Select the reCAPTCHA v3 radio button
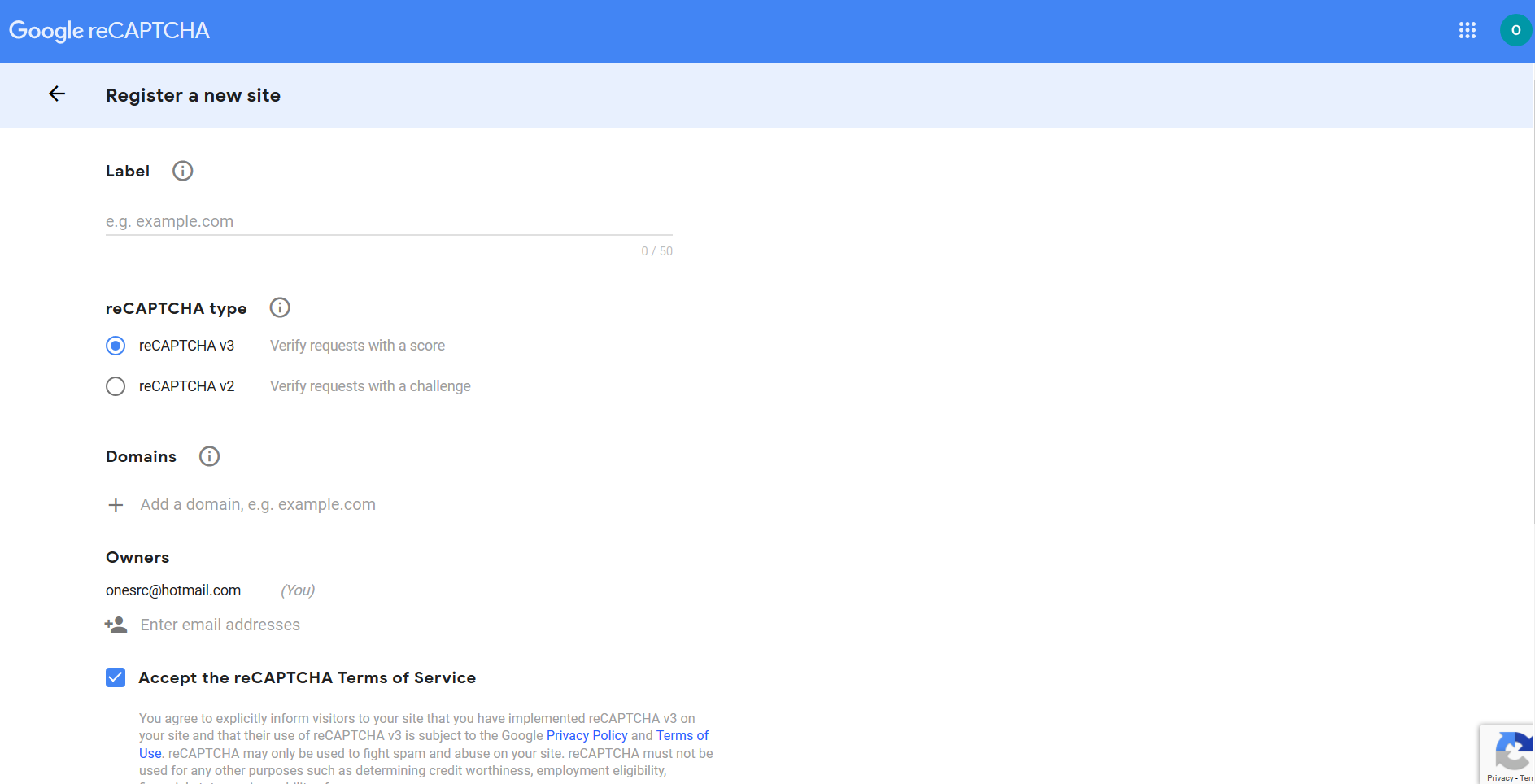 [x=116, y=346]
